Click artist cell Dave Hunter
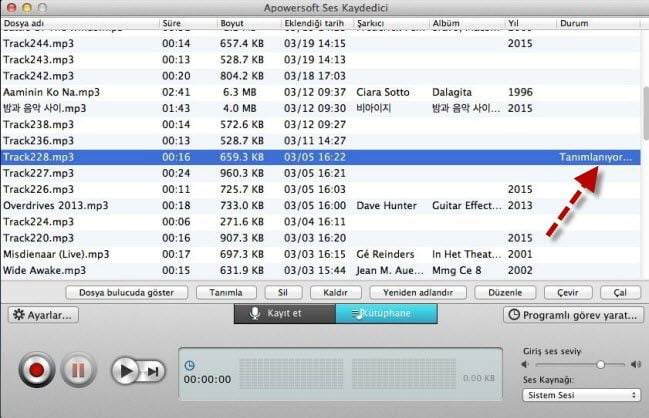The height and width of the screenshot is (418, 649). (x=387, y=206)
